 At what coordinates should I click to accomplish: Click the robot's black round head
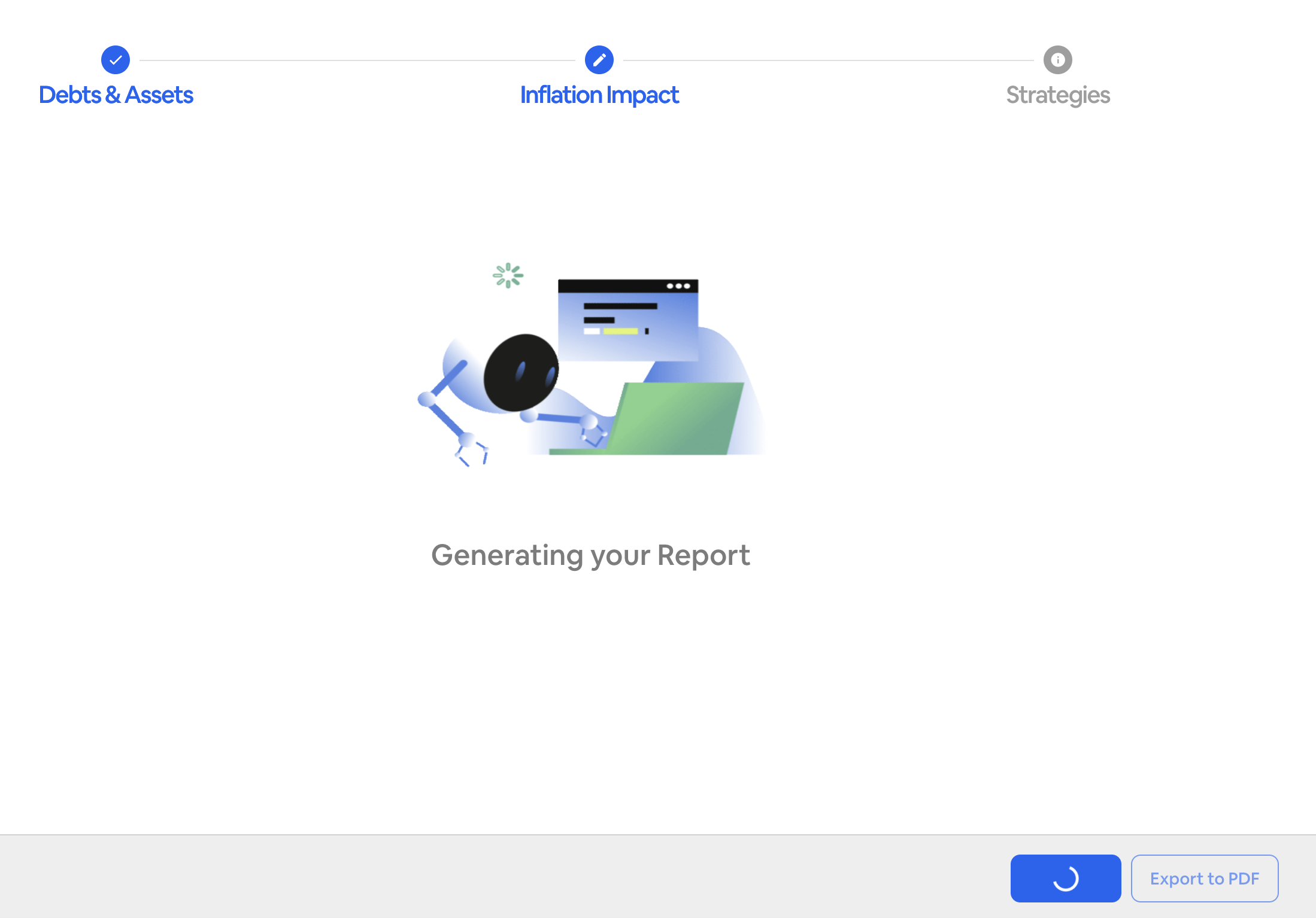[520, 373]
